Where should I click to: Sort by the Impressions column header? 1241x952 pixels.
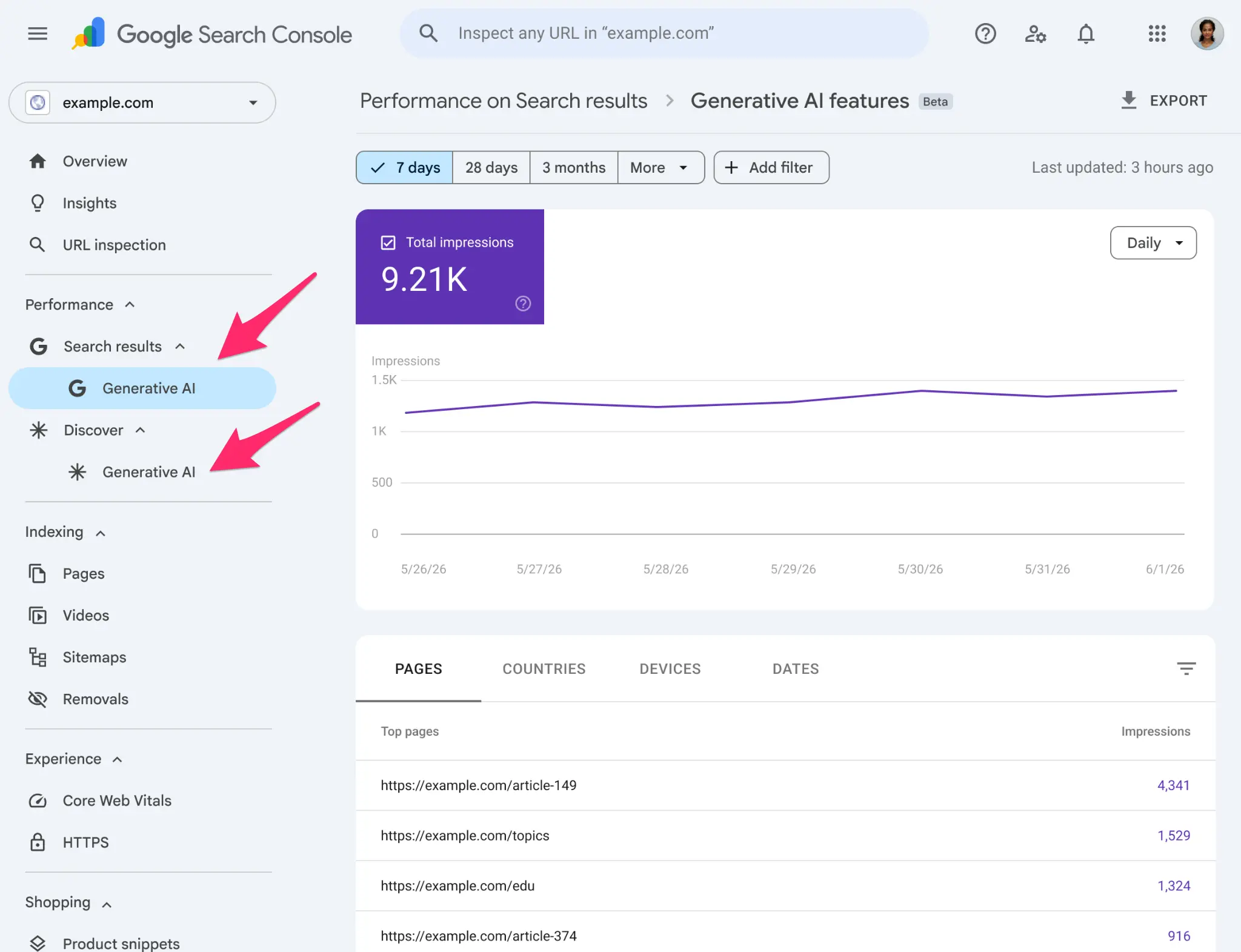point(1155,731)
